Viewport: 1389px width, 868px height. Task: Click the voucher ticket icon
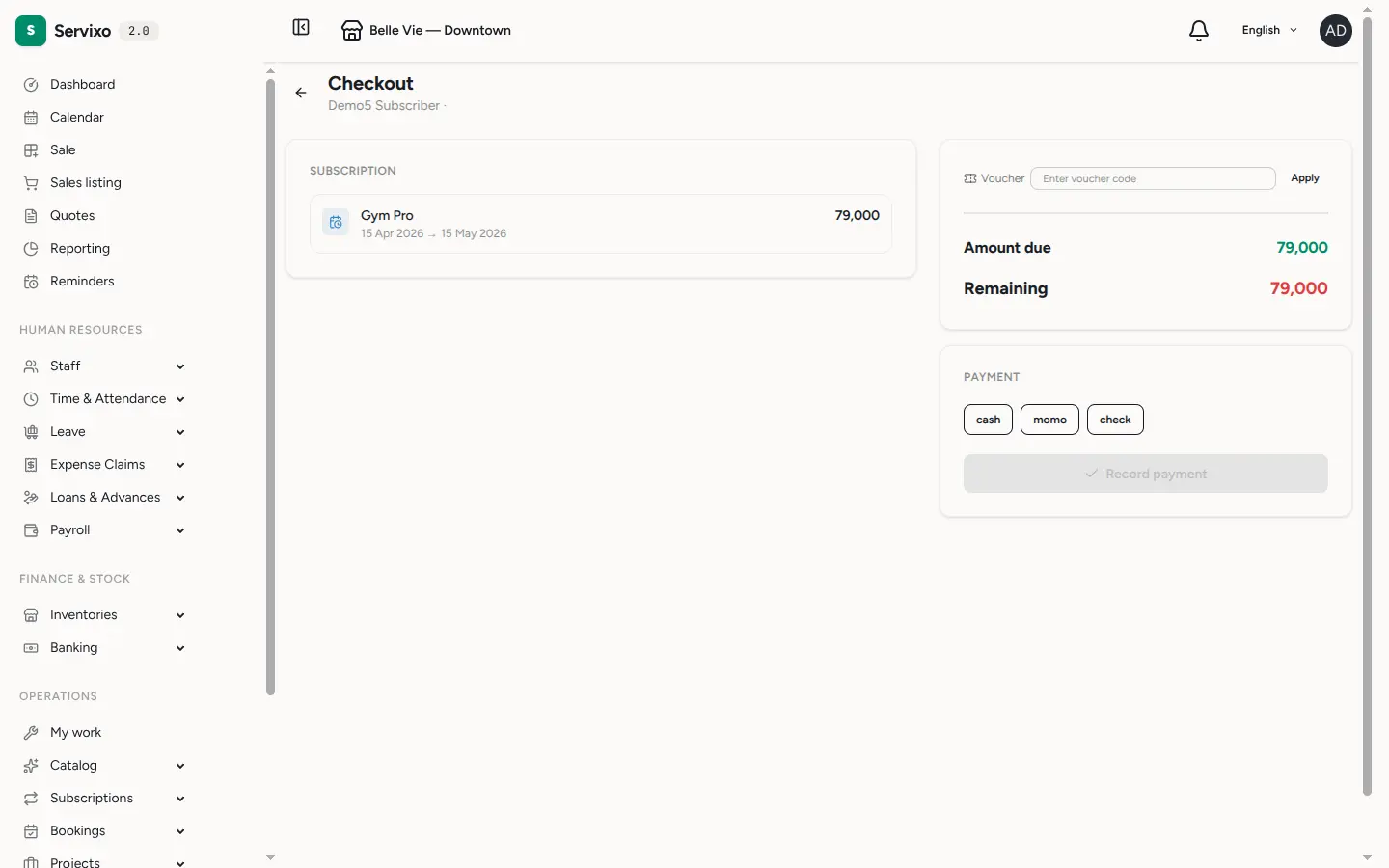point(970,178)
